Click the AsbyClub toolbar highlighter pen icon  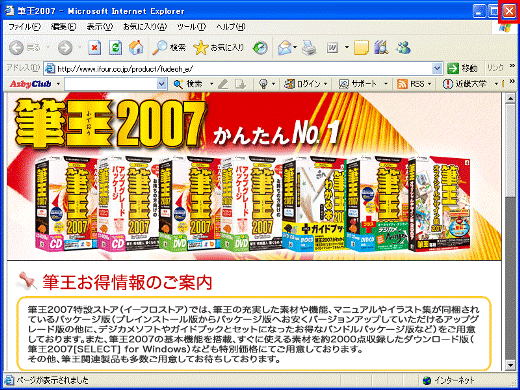click(x=223, y=84)
